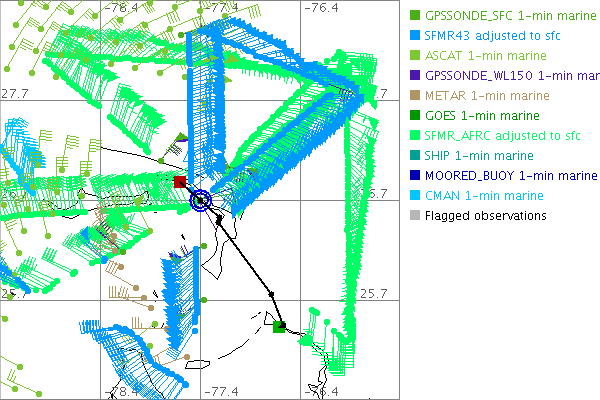600x400 pixels.
Task: Click the tan METAR legend swatch
Action: (414, 96)
